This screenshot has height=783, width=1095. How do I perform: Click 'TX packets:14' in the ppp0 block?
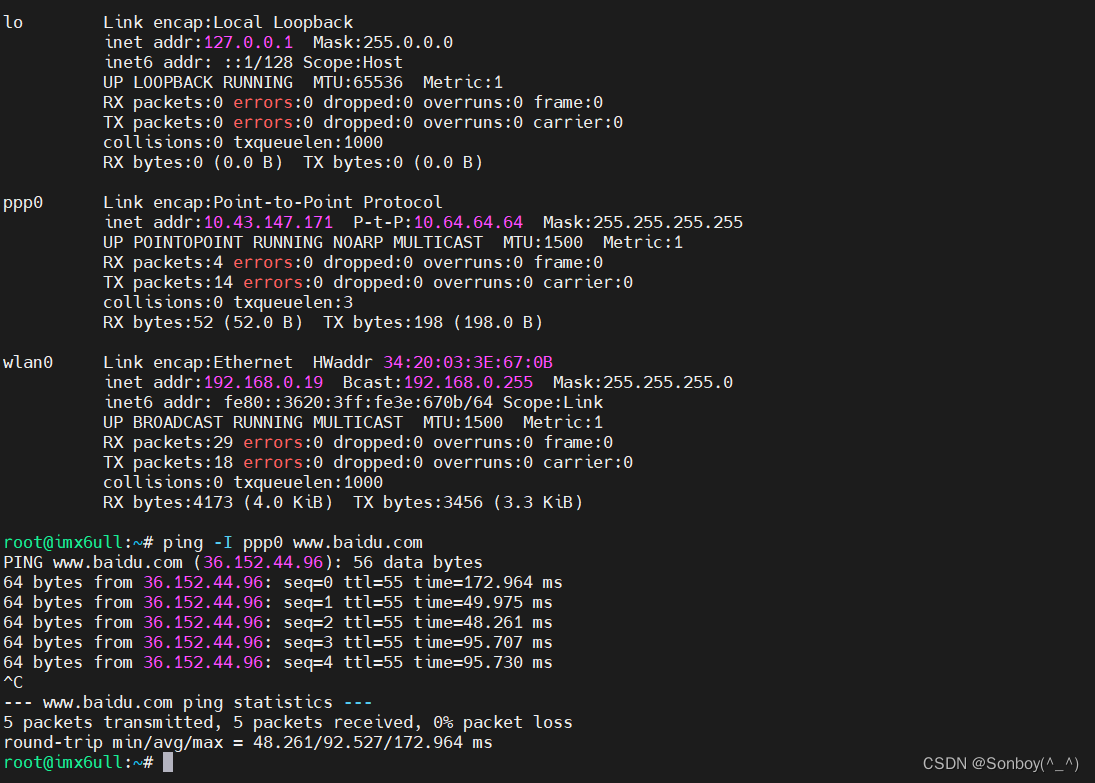pyautogui.click(x=168, y=283)
